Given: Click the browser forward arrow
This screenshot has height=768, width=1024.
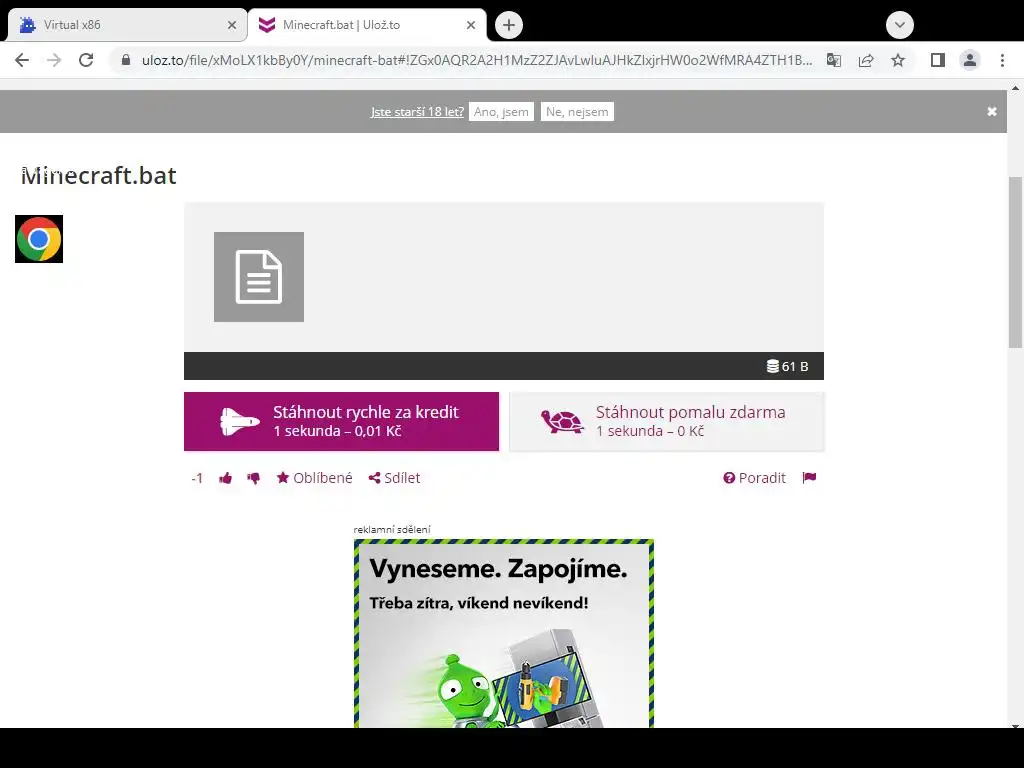Looking at the screenshot, I should click(54, 60).
